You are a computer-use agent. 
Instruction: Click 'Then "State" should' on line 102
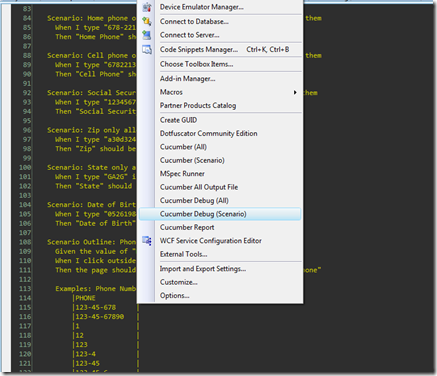(x=94, y=186)
